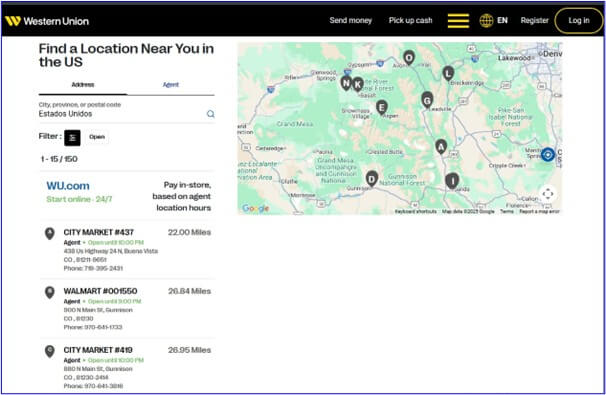The width and height of the screenshot is (606, 395).
Task: Click the blue current-location marker
Action: (x=548, y=155)
